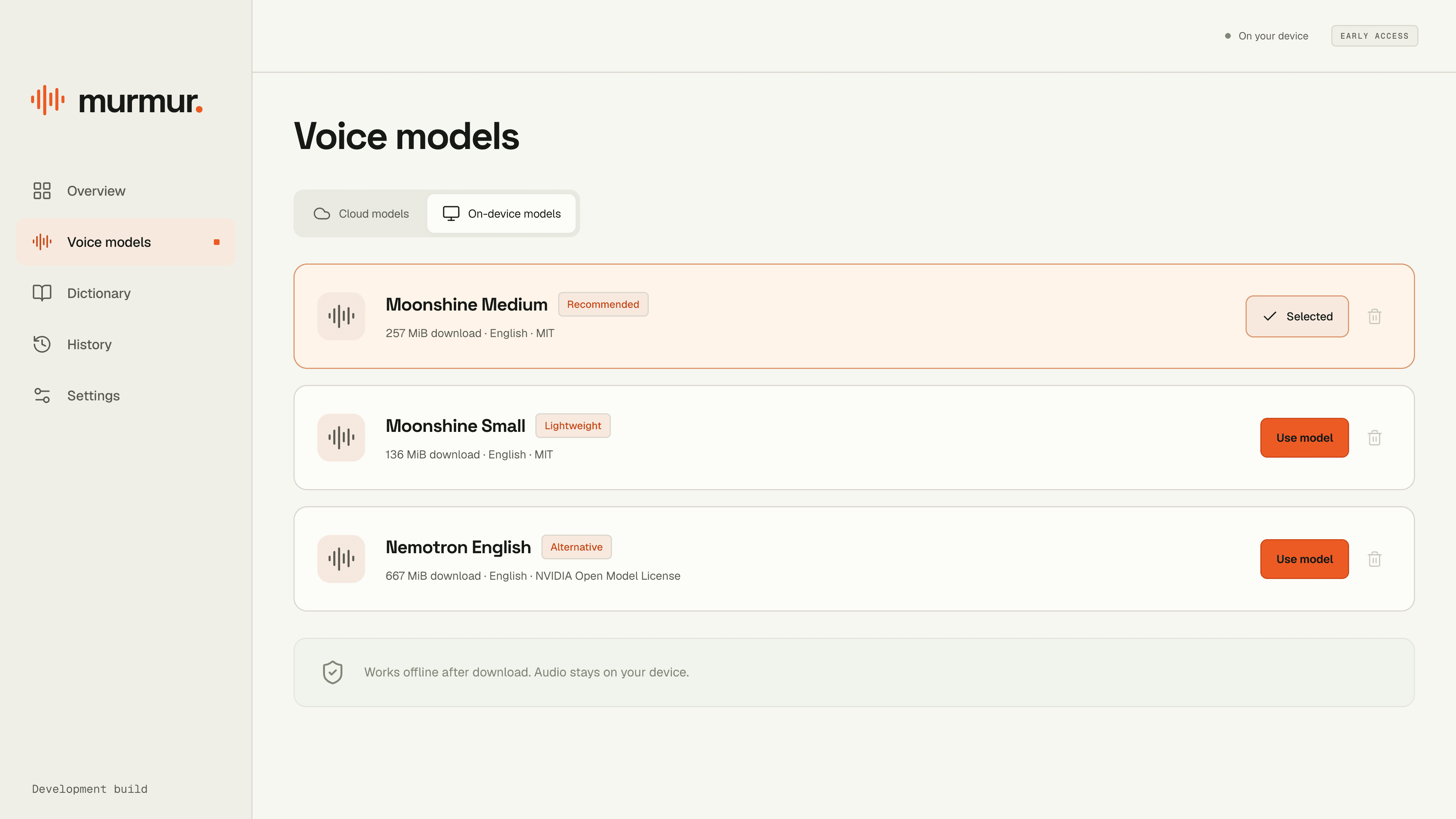Screen dimensions: 1456x819
Task: Click the Moonshine Medium title
Action: [466, 304]
